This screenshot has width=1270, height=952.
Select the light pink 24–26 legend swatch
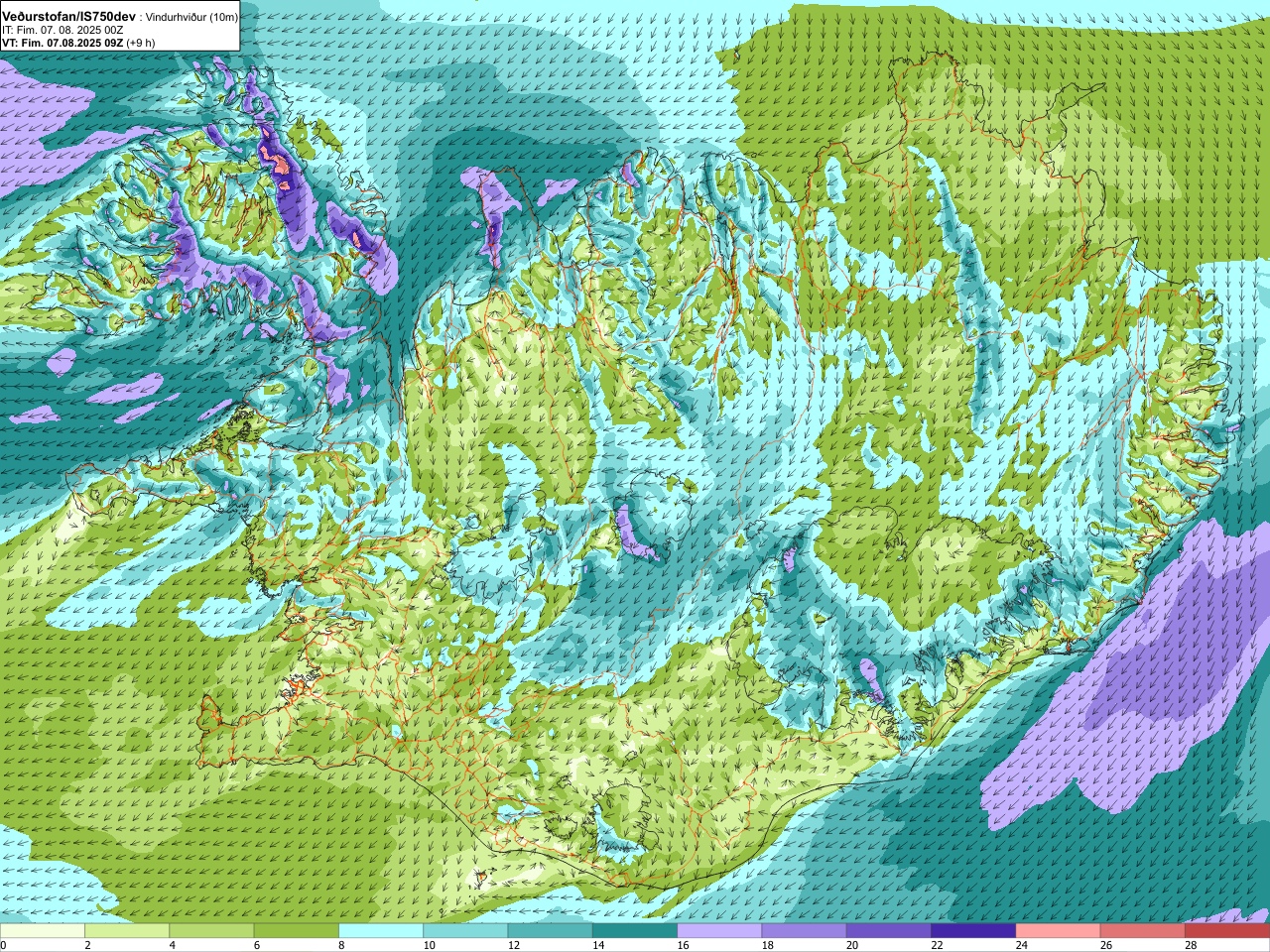pyautogui.click(x=1058, y=931)
